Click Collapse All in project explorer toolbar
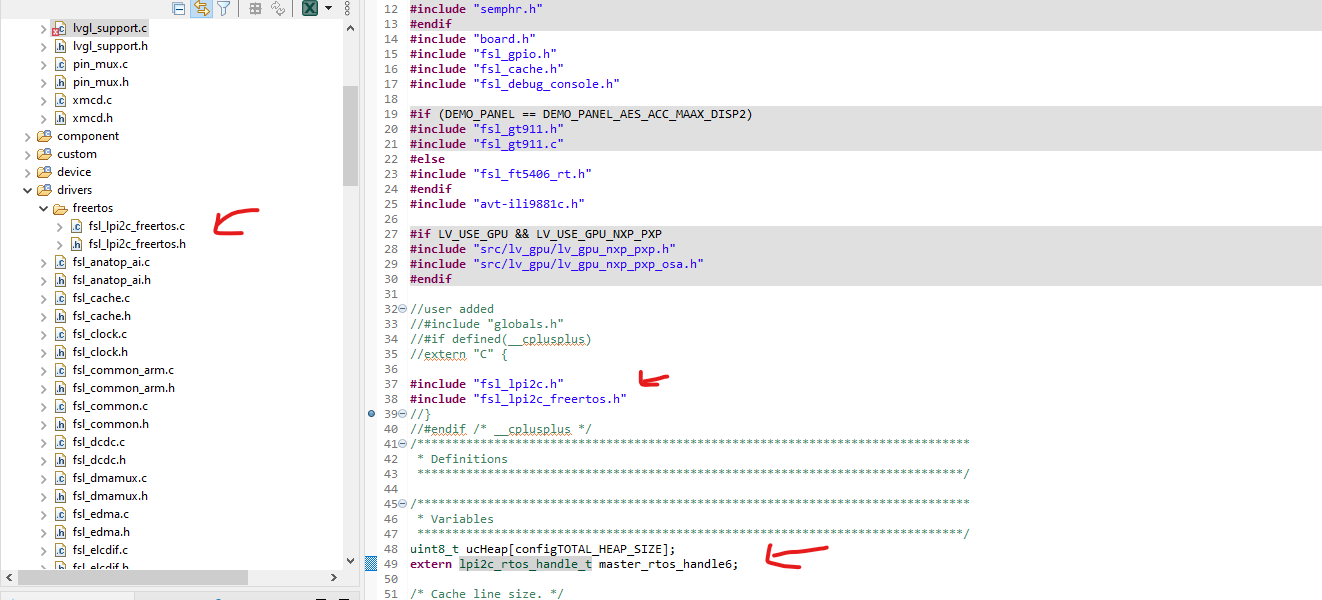 [x=178, y=9]
